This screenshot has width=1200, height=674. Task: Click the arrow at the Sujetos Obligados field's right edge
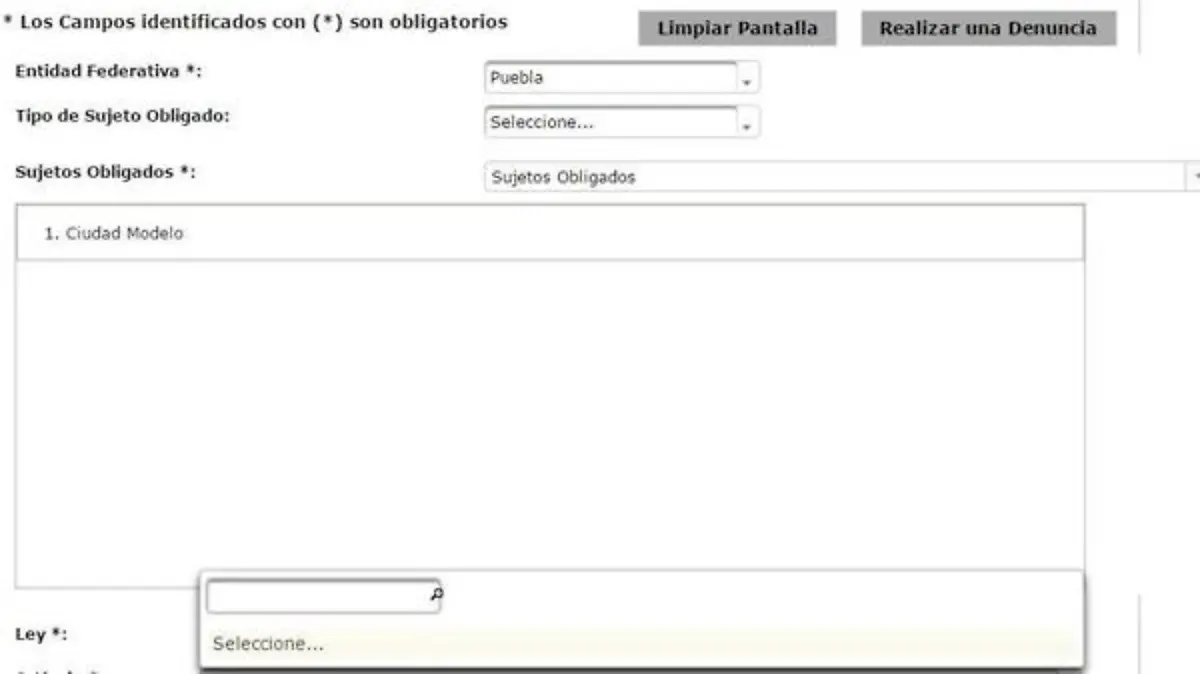point(1193,177)
